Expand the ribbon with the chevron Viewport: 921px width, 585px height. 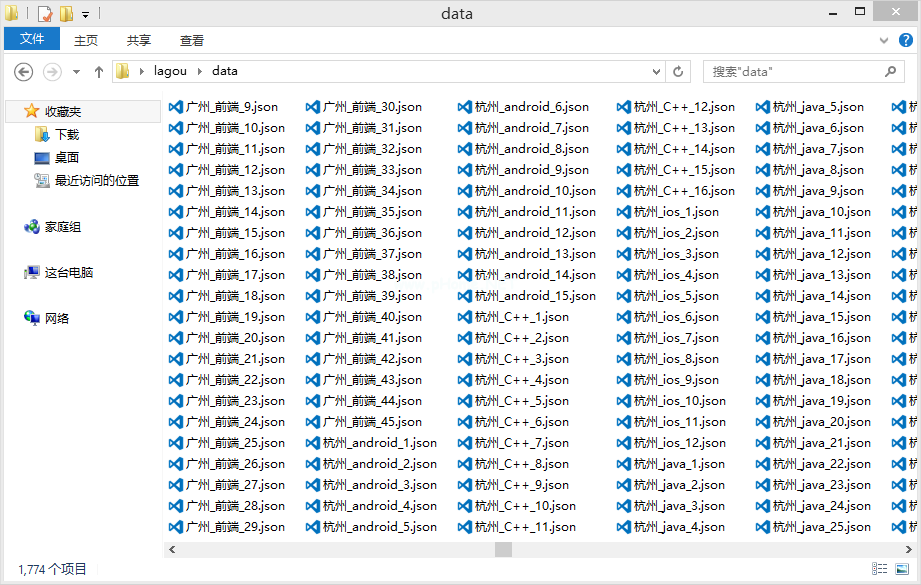pos(884,40)
